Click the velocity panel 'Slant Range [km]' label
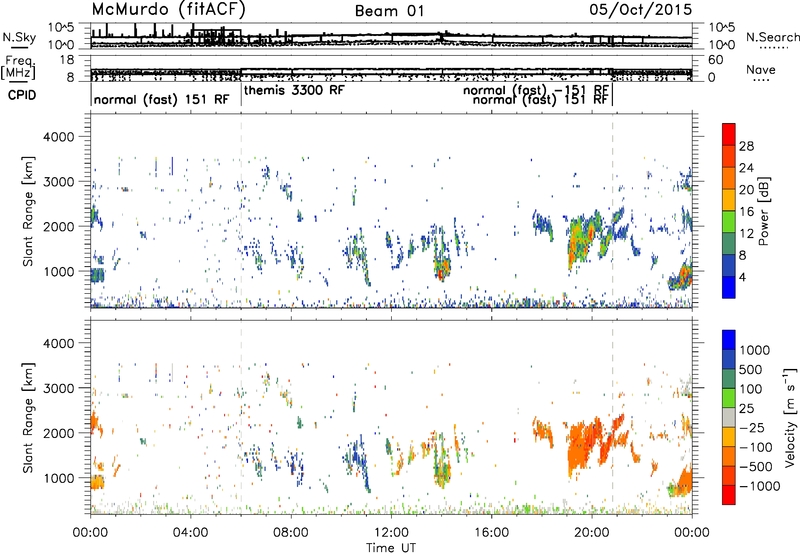 (x=28, y=418)
